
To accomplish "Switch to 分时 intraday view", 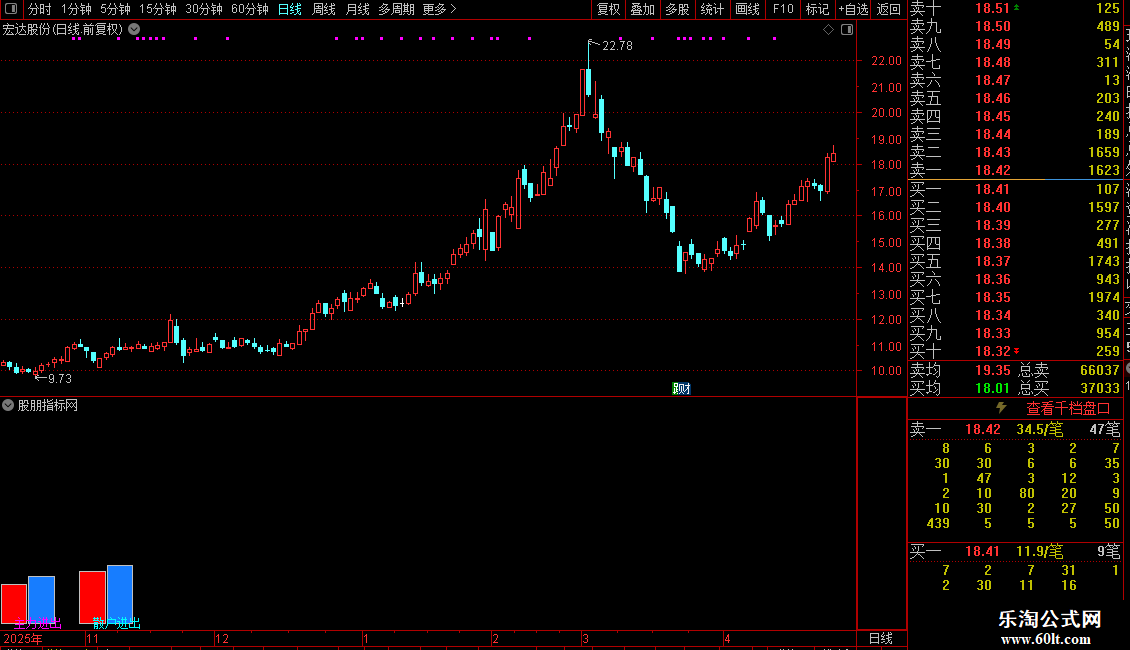I will coord(40,9).
